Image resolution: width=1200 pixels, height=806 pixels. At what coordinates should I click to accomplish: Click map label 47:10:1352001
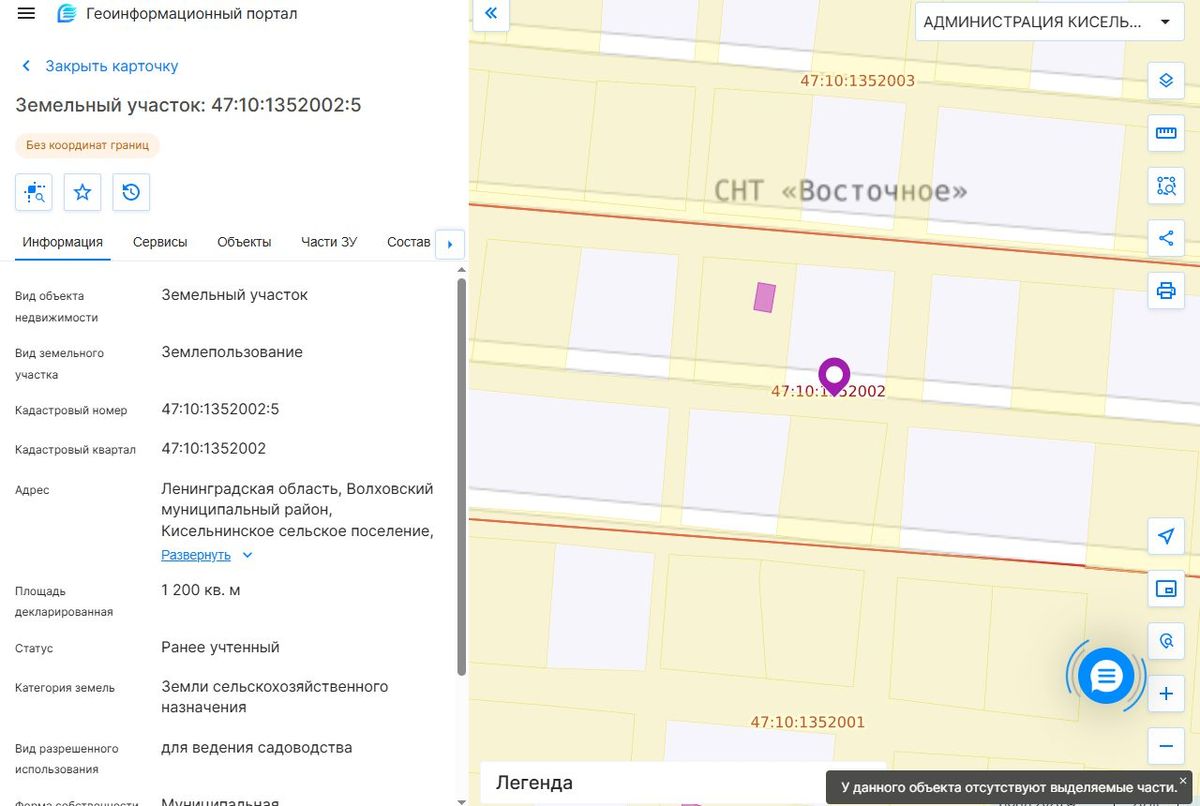click(808, 722)
